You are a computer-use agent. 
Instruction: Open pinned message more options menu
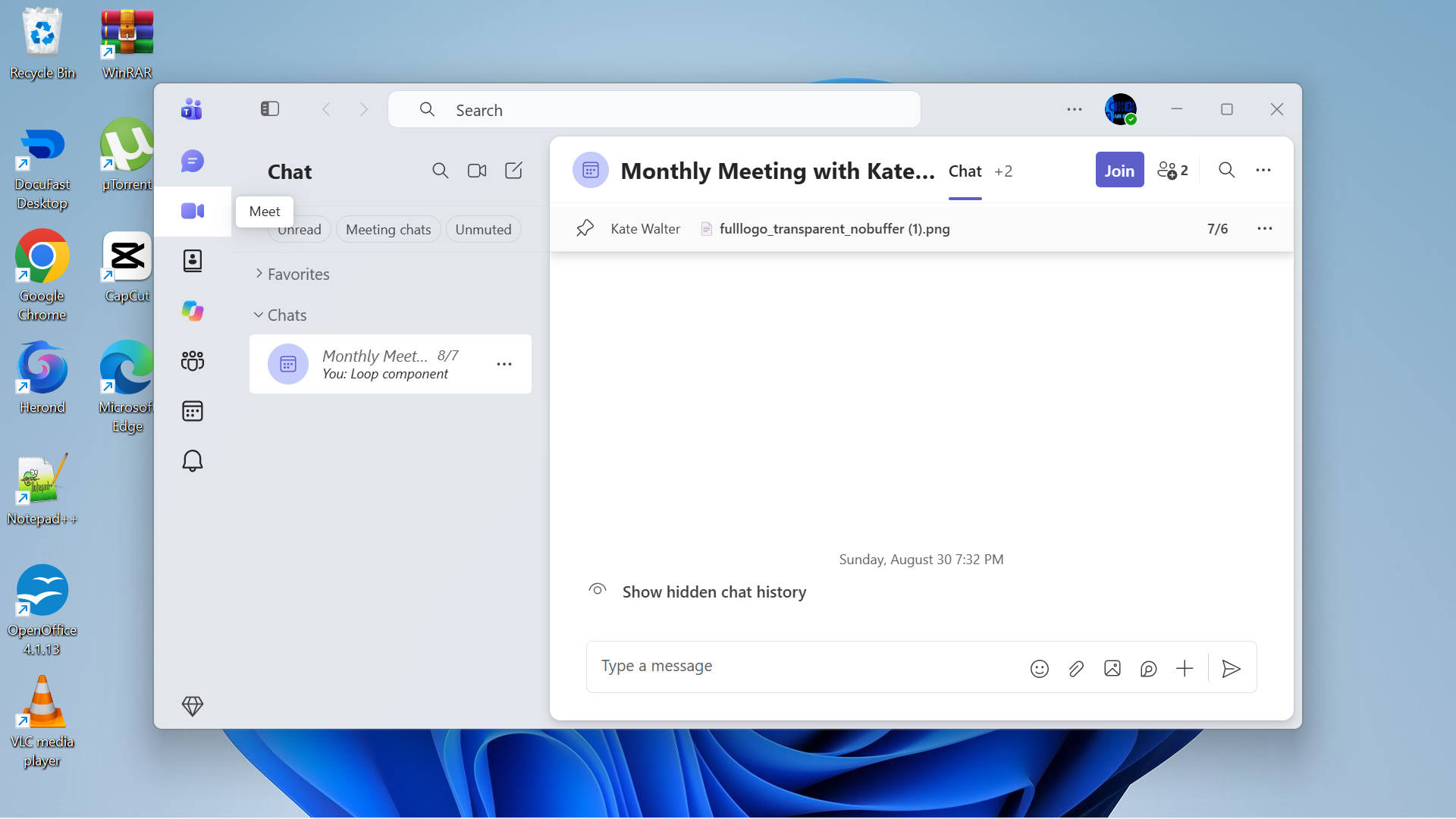tap(1265, 228)
